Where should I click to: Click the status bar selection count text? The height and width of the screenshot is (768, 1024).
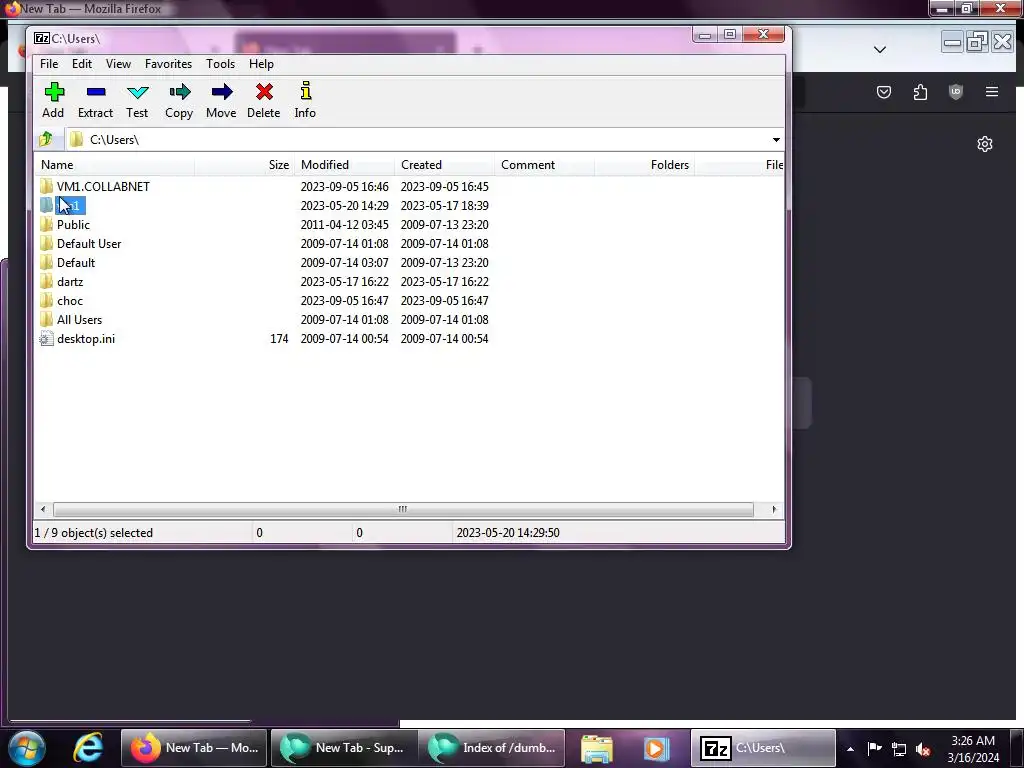click(x=93, y=533)
